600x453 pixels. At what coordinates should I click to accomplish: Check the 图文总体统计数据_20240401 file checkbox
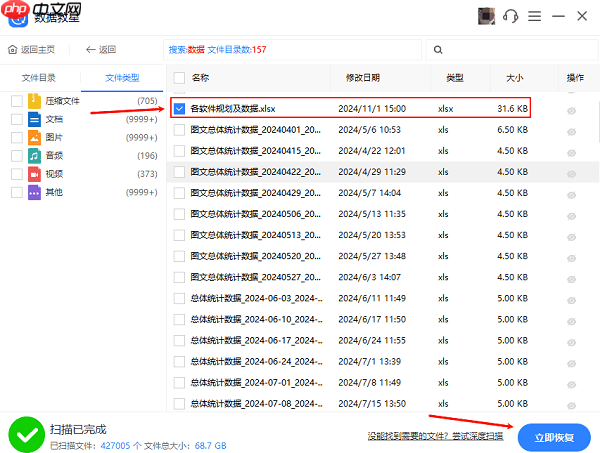pyautogui.click(x=179, y=130)
